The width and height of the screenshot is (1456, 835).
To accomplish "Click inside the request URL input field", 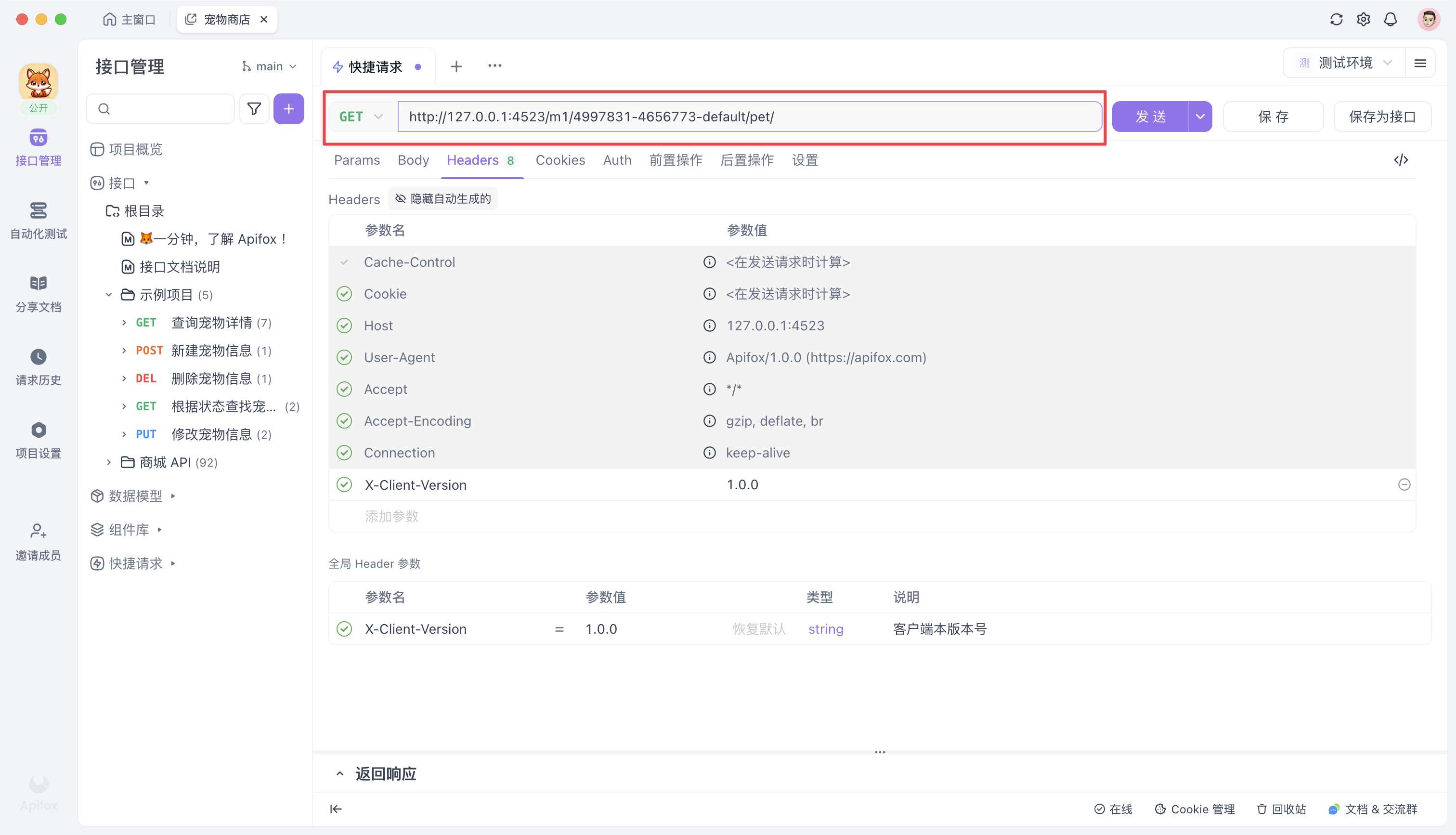I will (745, 116).
